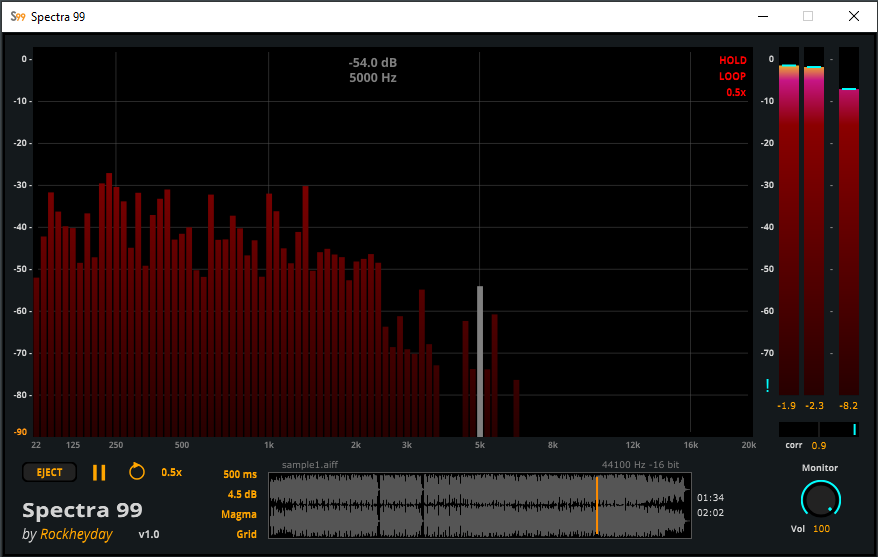Click the Spectra 99 title bar icon
Screen dimensions: 878x557
(x=17, y=16)
